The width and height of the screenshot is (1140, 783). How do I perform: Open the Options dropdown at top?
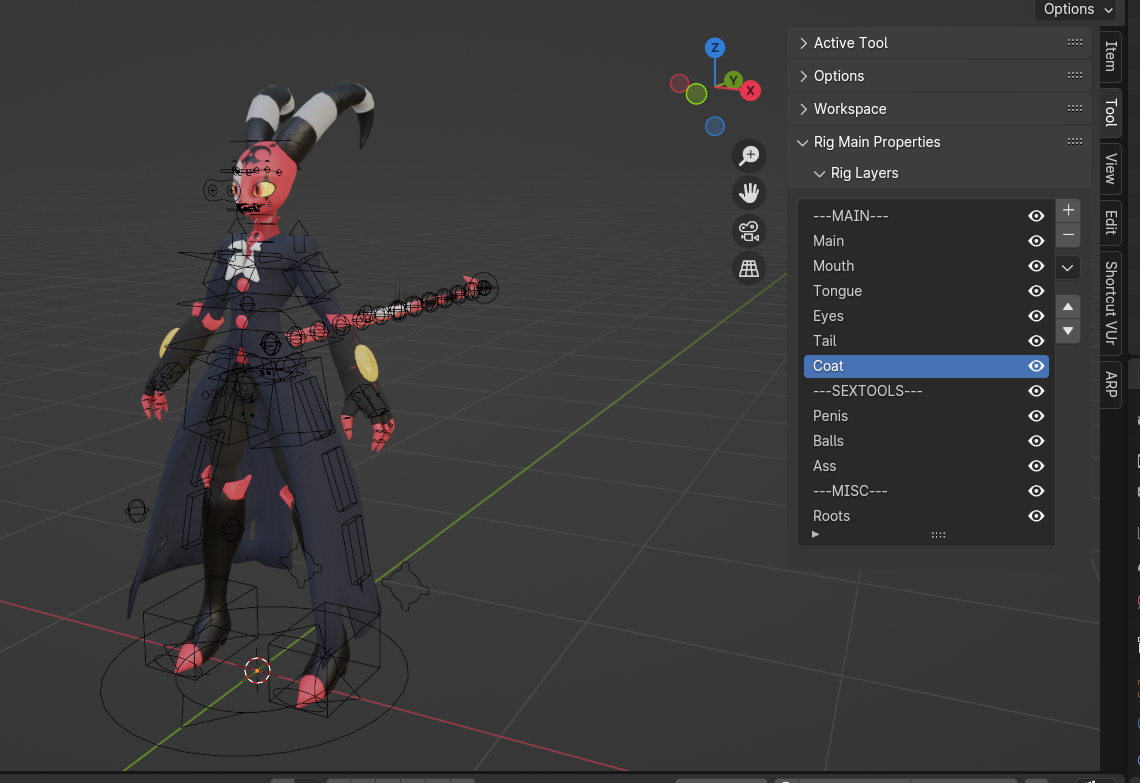point(1077,9)
